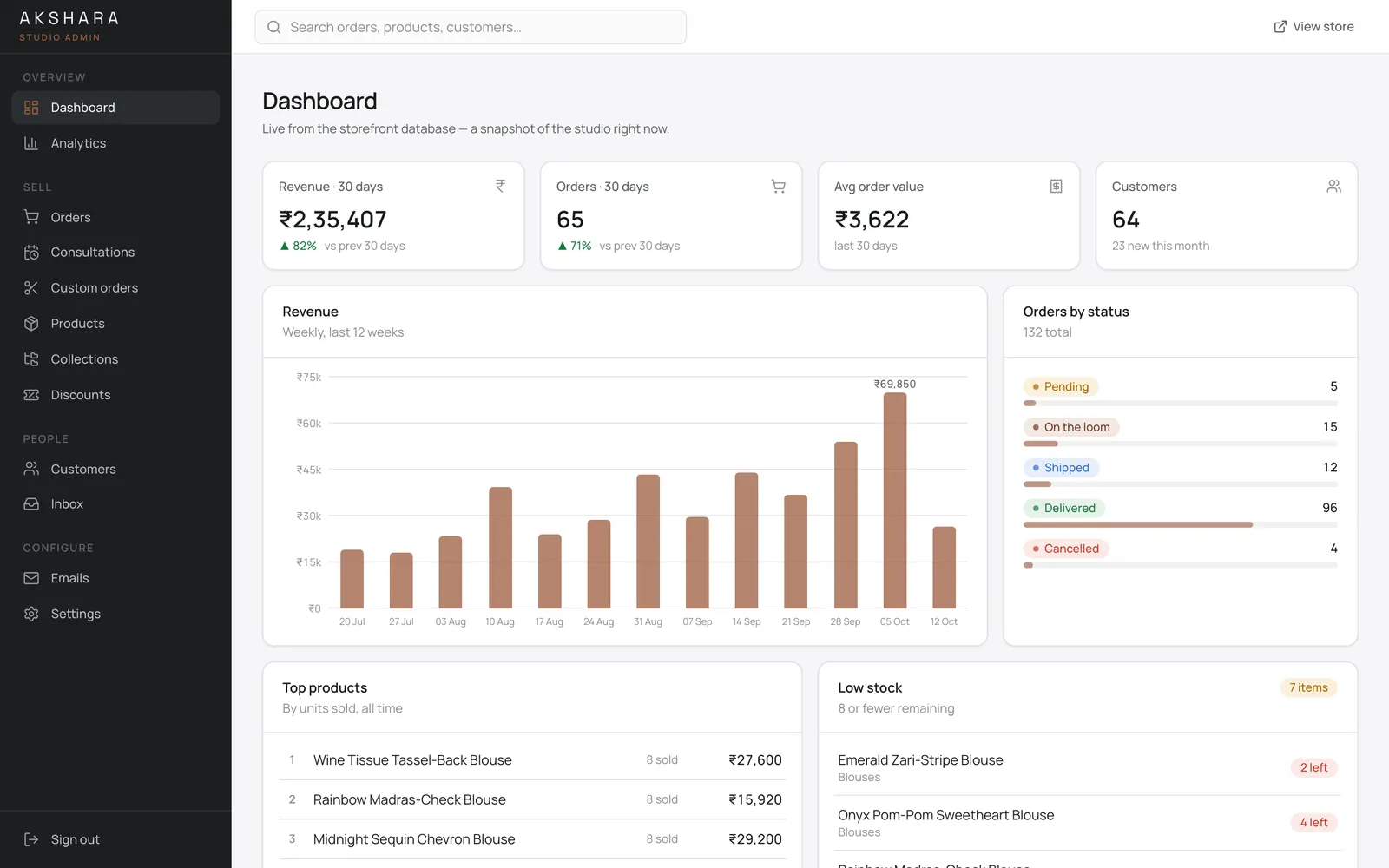Image resolution: width=1389 pixels, height=868 pixels.
Task: Click the ₹2,35,407 revenue value
Action: (332, 220)
